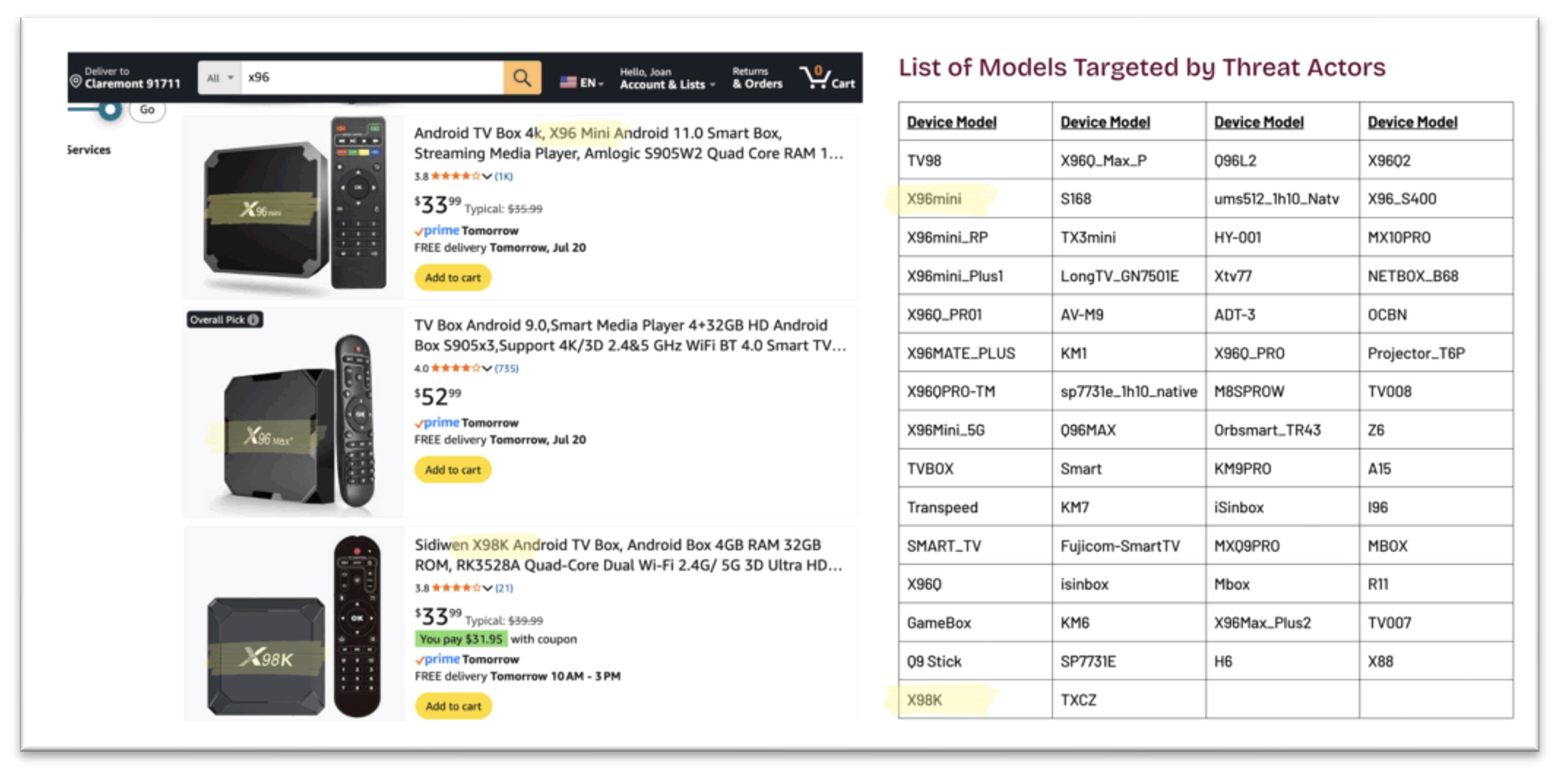Click the iSinbox table cell

[x=1283, y=507]
